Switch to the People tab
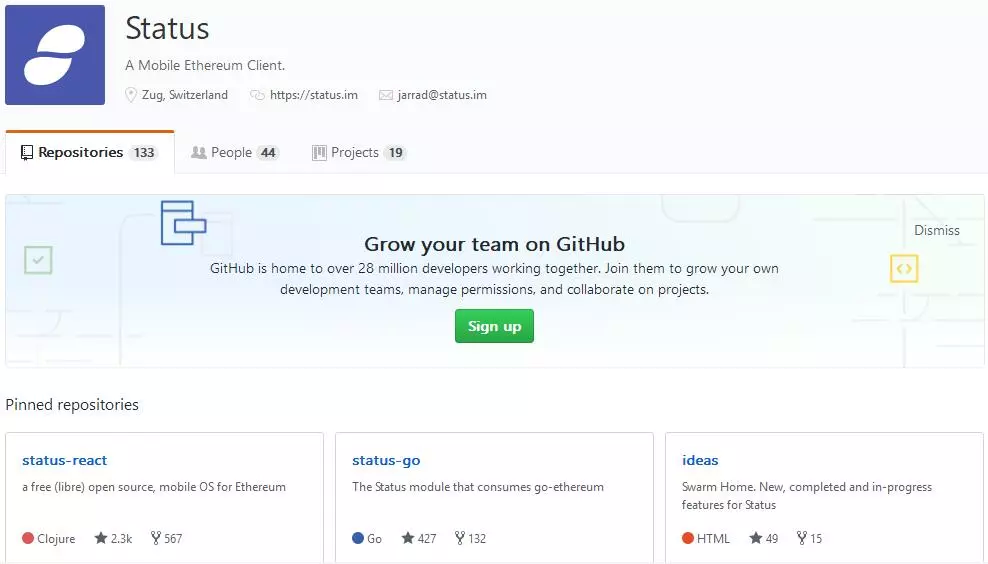The height and width of the screenshot is (564, 988). (235, 153)
